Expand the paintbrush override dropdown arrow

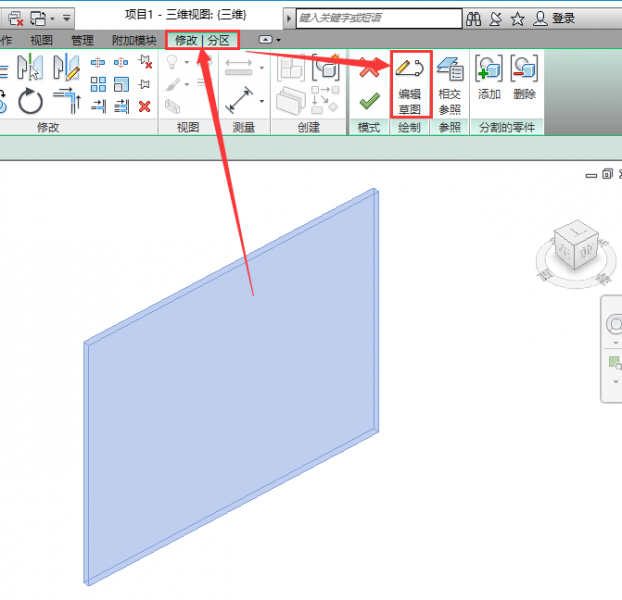[x=186, y=84]
